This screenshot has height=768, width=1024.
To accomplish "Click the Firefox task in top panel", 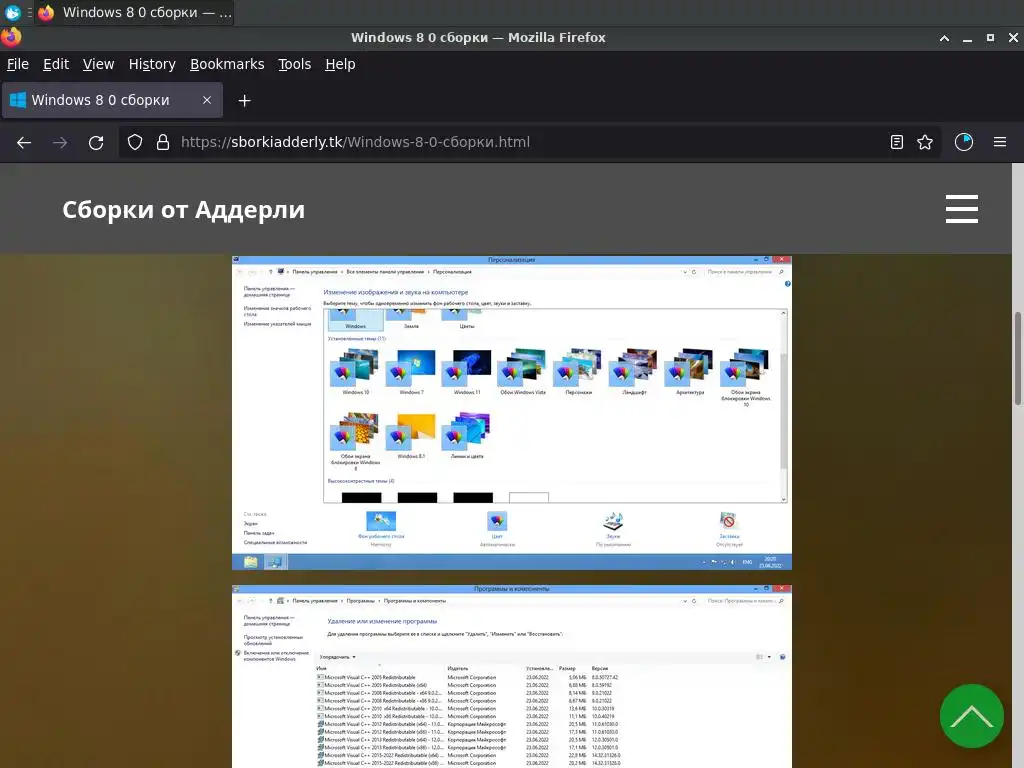I will (x=135, y=12).
